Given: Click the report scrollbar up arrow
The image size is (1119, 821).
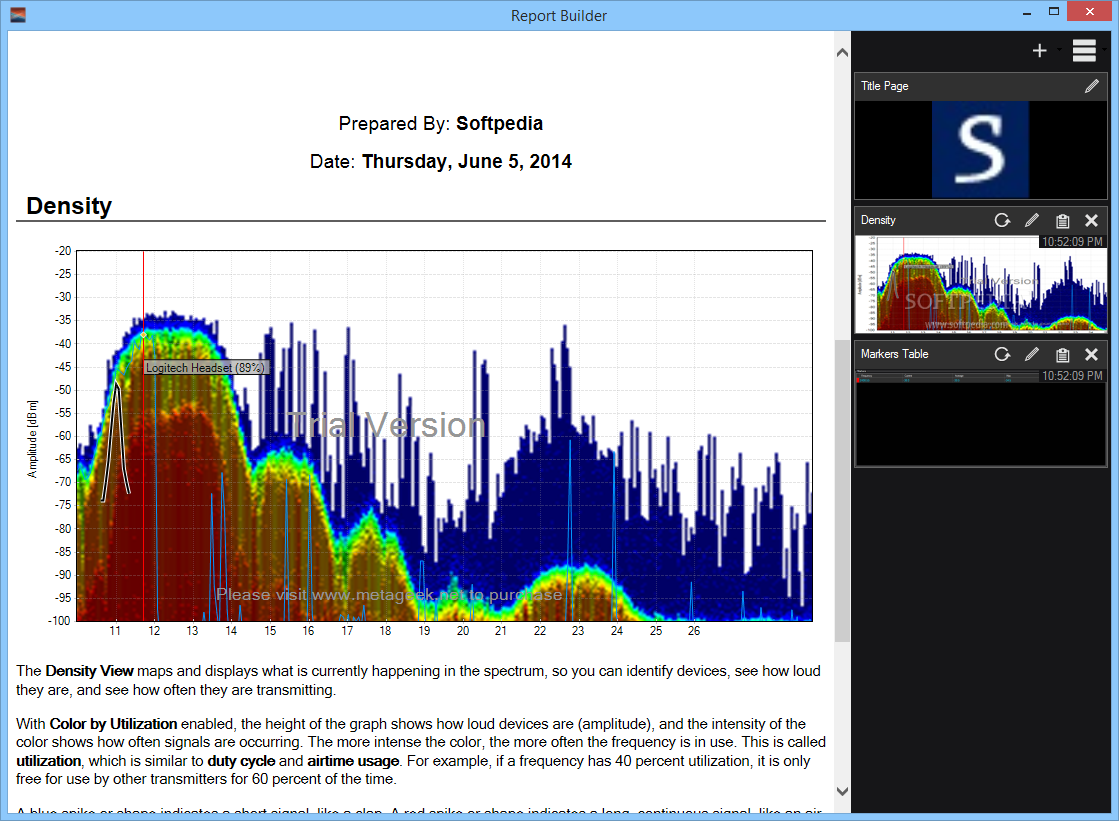Looking at the screenshot, I should pyautogui.click(x=842, y=52).
